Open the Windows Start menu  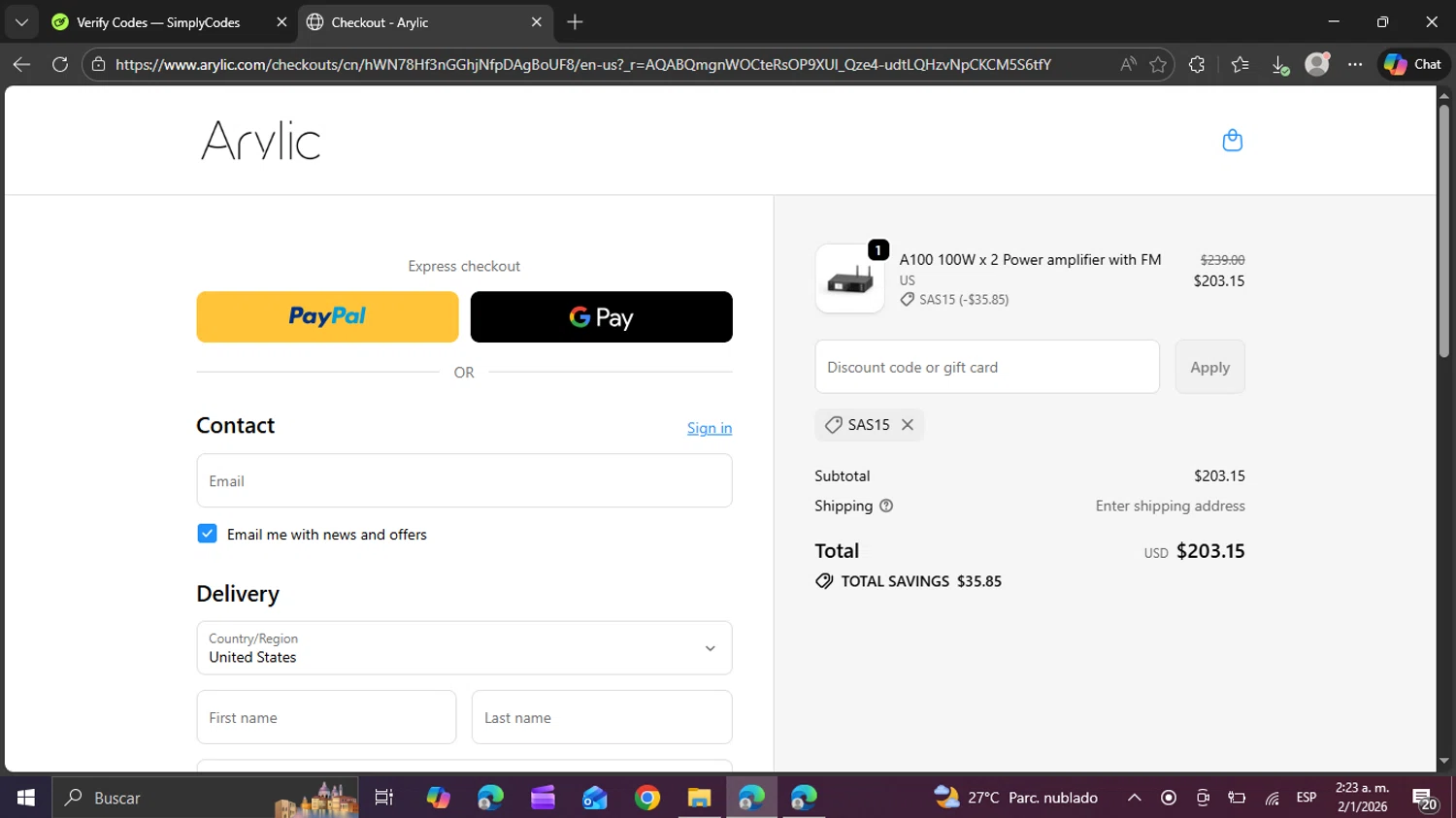click(x=26, y=798)
